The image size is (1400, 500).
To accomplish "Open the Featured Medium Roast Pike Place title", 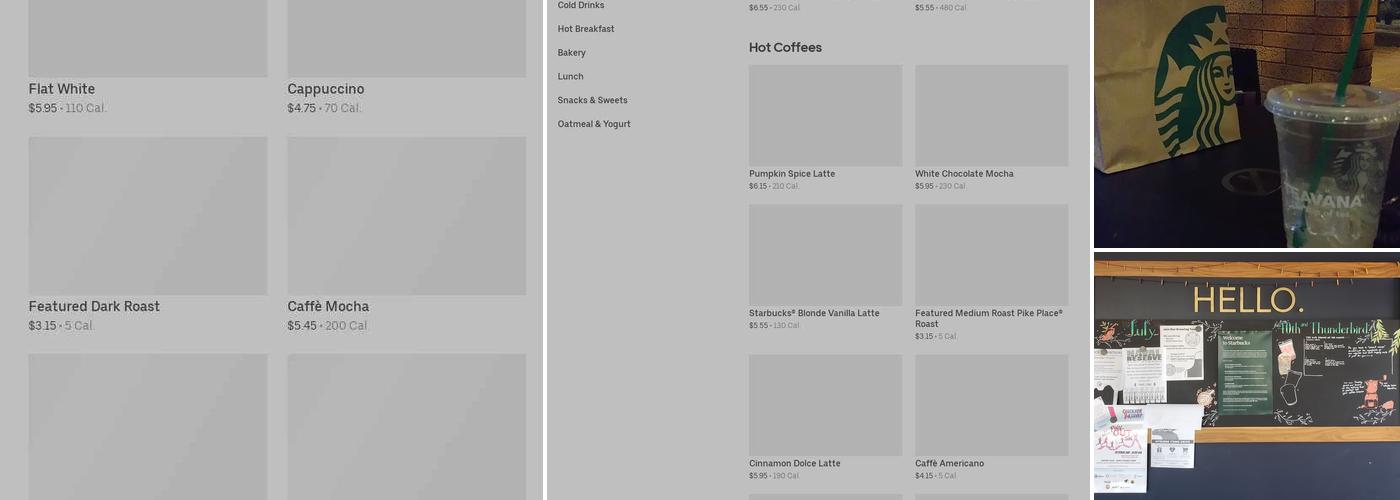I will [x=989, y=318].
